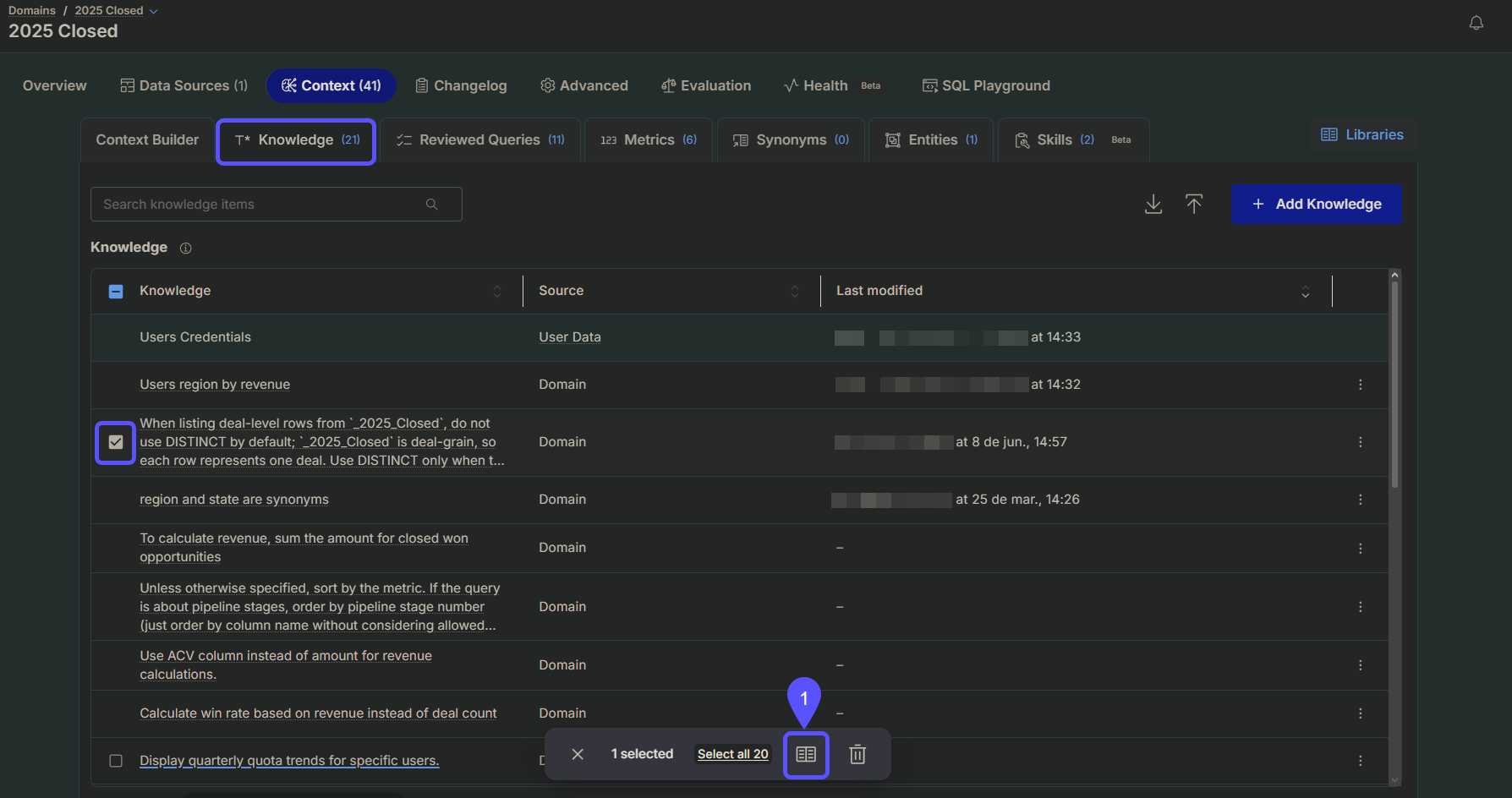Screen dimensions: 1512x798
Task: Open the Entities (1) sub-tab
Action: 931,140
